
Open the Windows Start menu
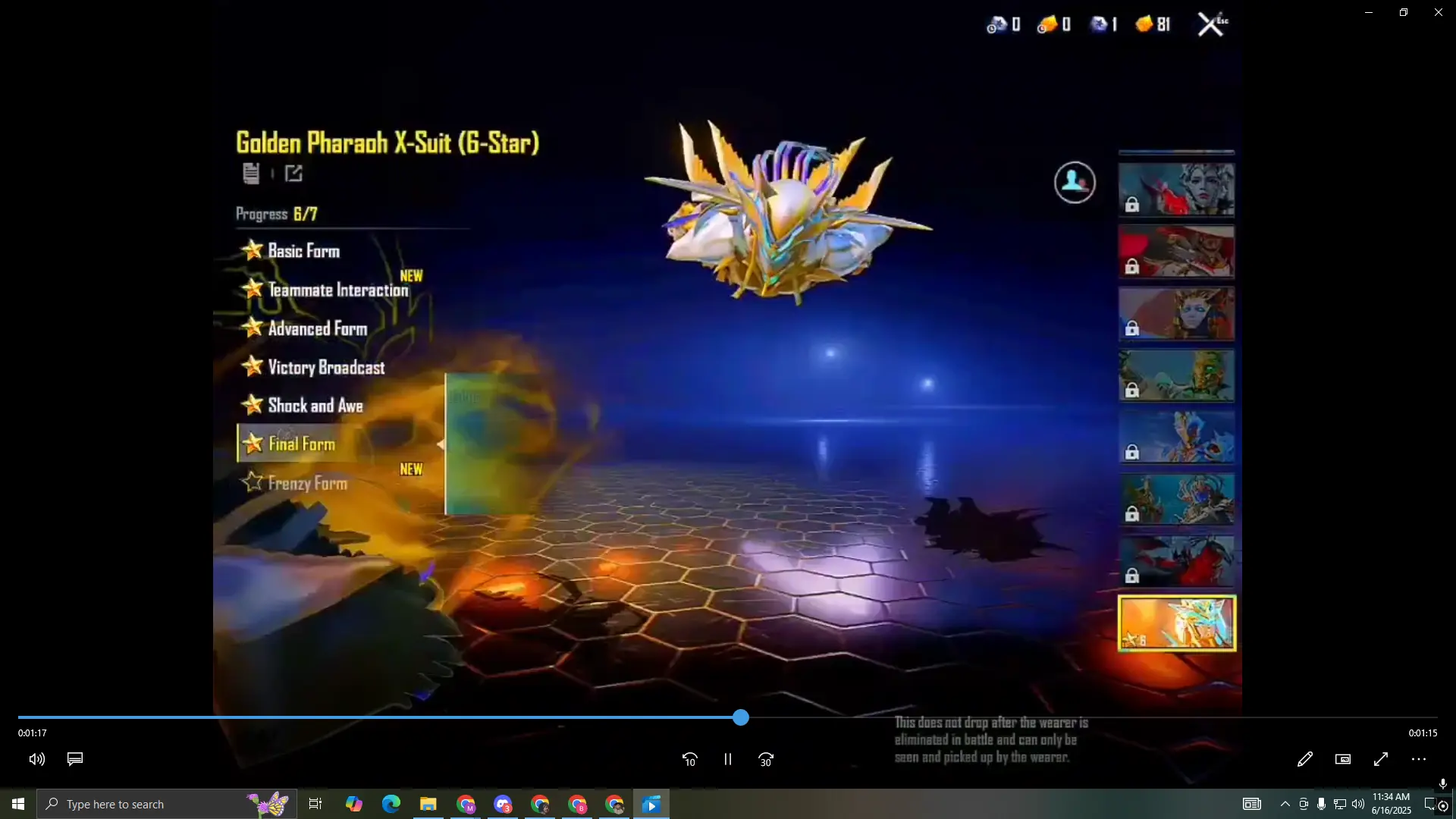(18, 804)
